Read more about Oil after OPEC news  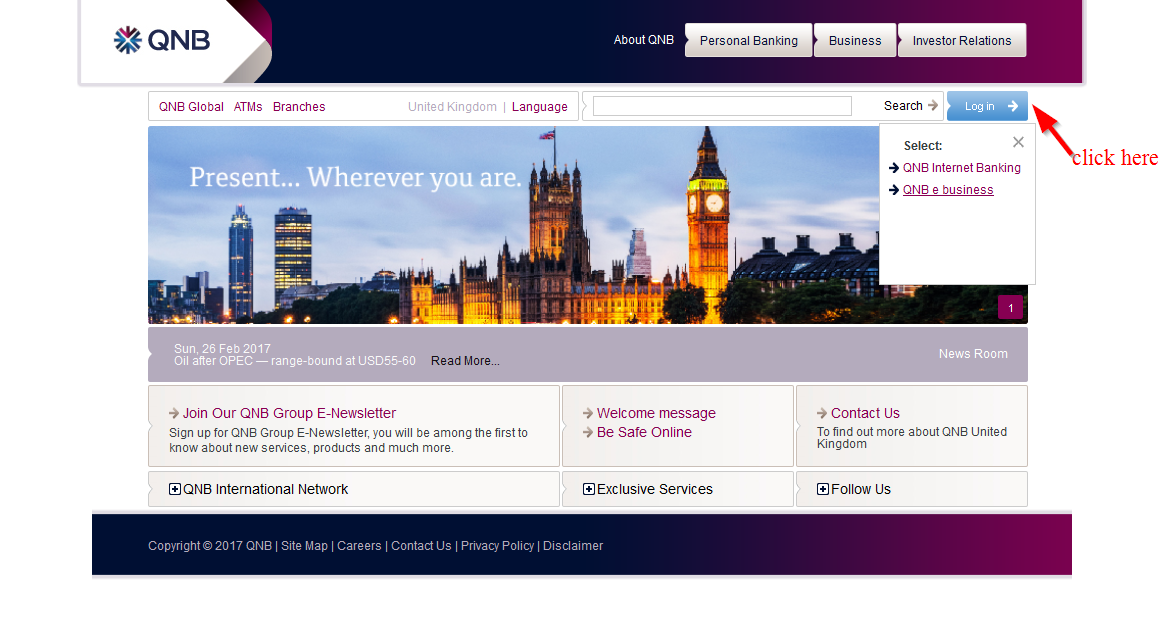click(x=465, y=361)
